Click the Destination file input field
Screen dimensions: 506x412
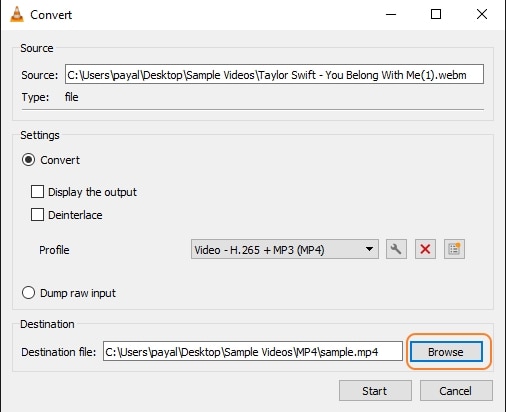(253, 351)
